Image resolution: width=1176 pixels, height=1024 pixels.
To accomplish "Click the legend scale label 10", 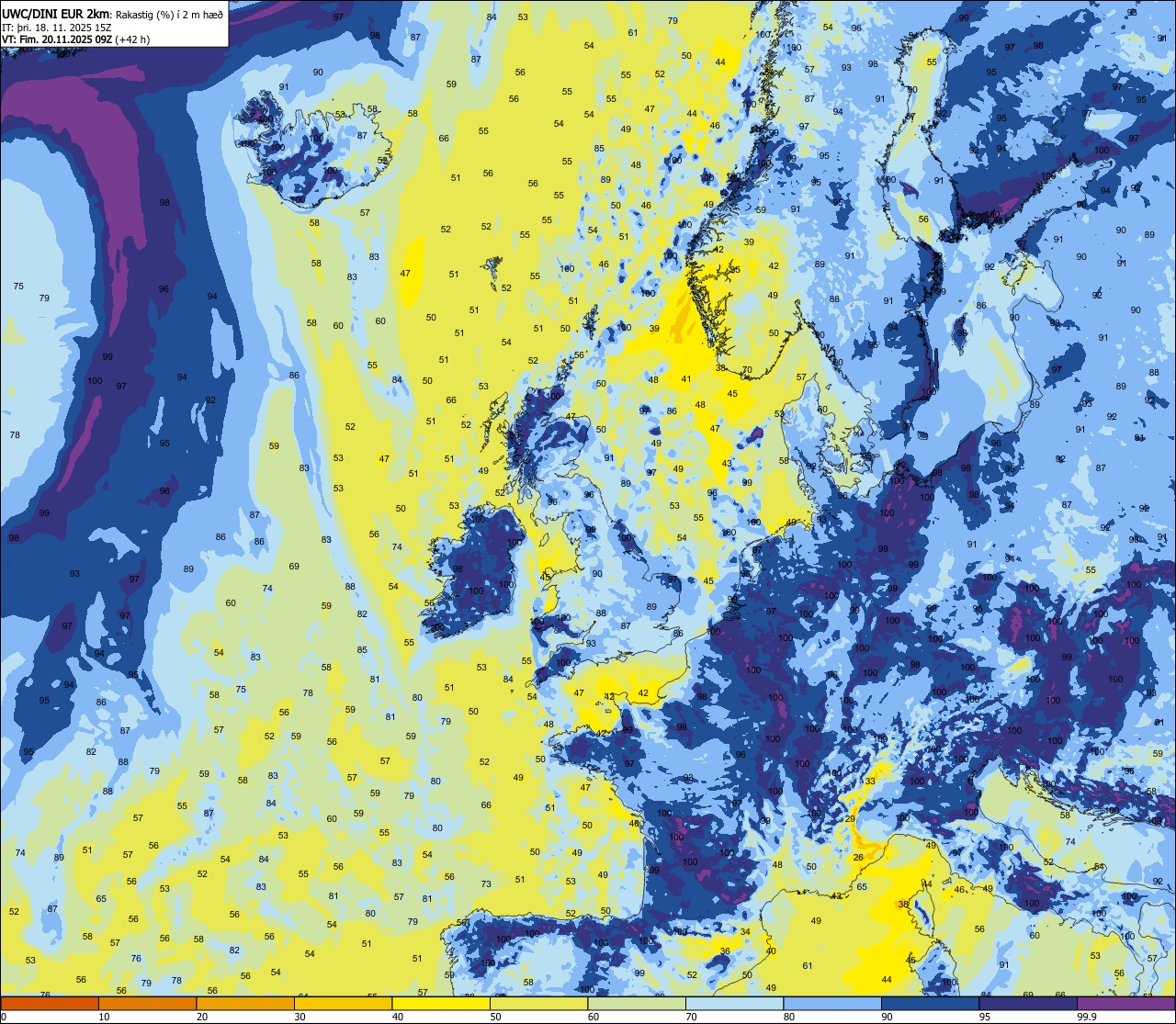I will tap(104, 1017).
